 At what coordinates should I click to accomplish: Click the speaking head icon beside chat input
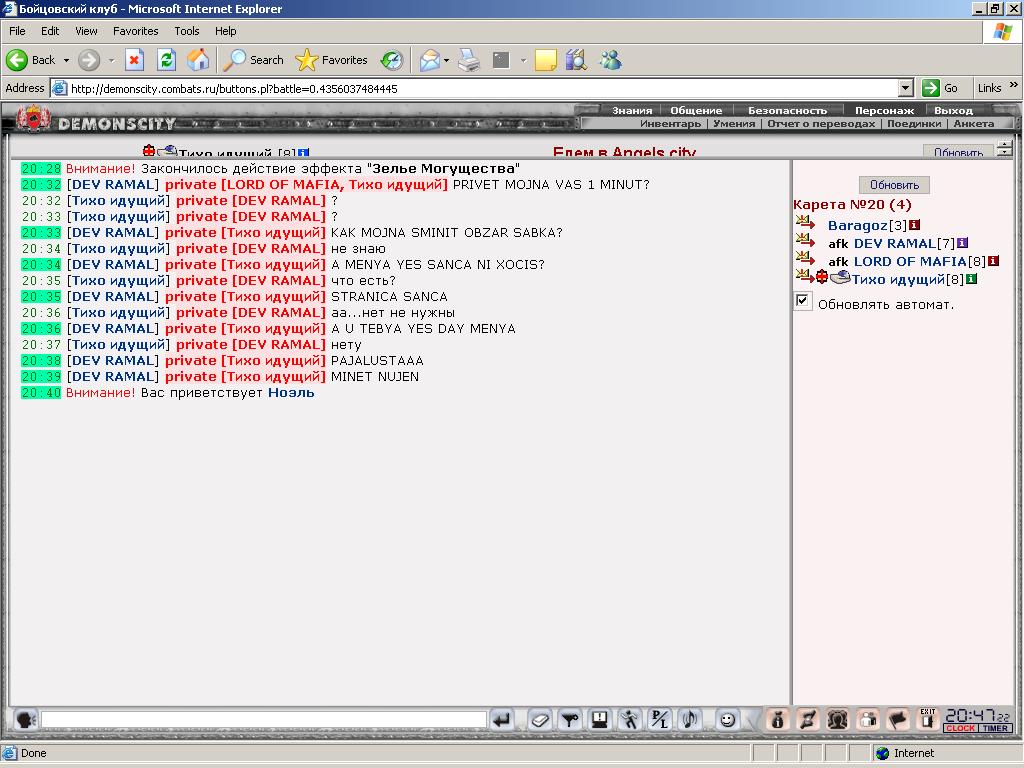point(25,720)
